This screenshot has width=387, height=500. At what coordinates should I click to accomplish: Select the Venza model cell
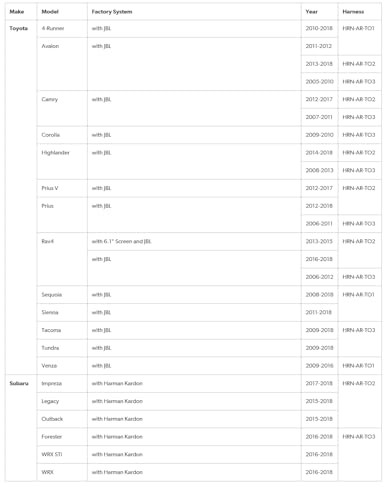point(62,366)
